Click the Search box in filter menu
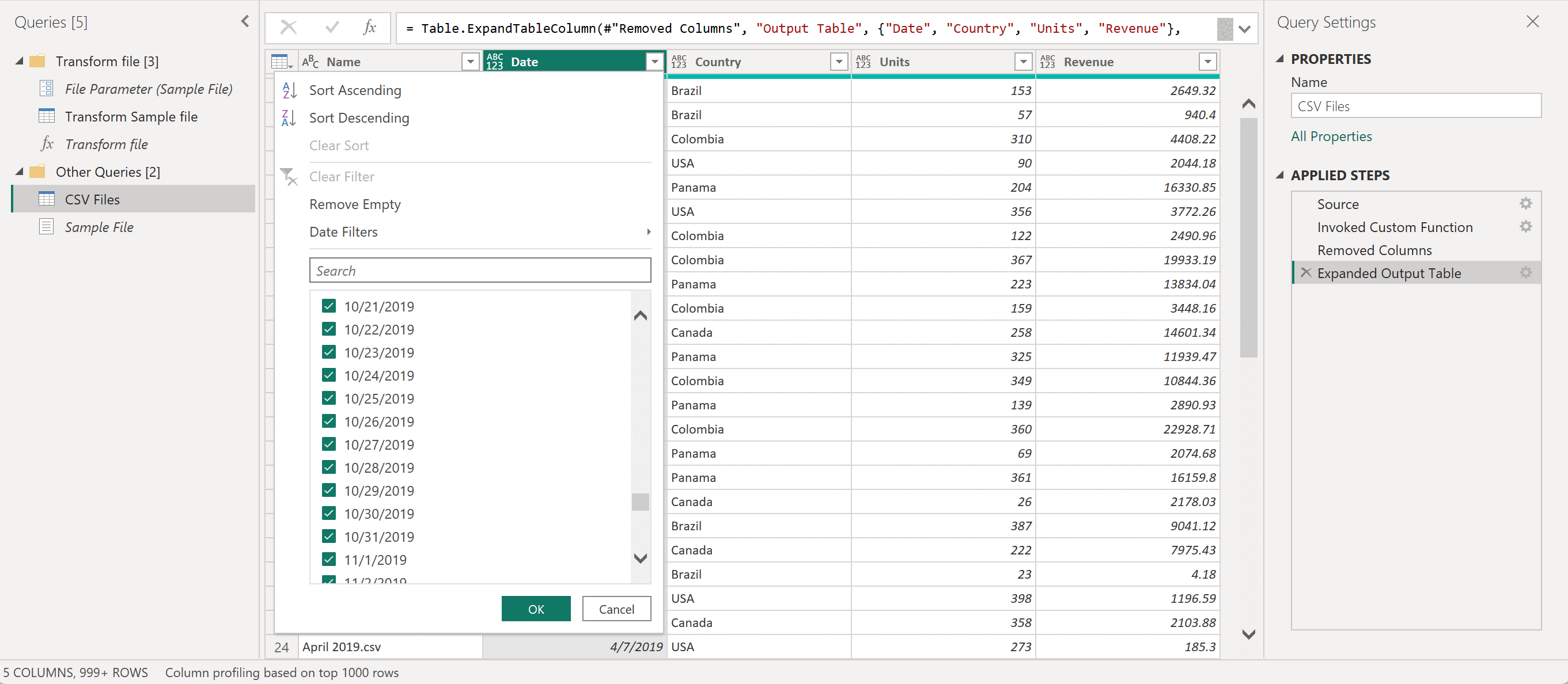The height and width of the screenshot is (684, 1568). 480,270
